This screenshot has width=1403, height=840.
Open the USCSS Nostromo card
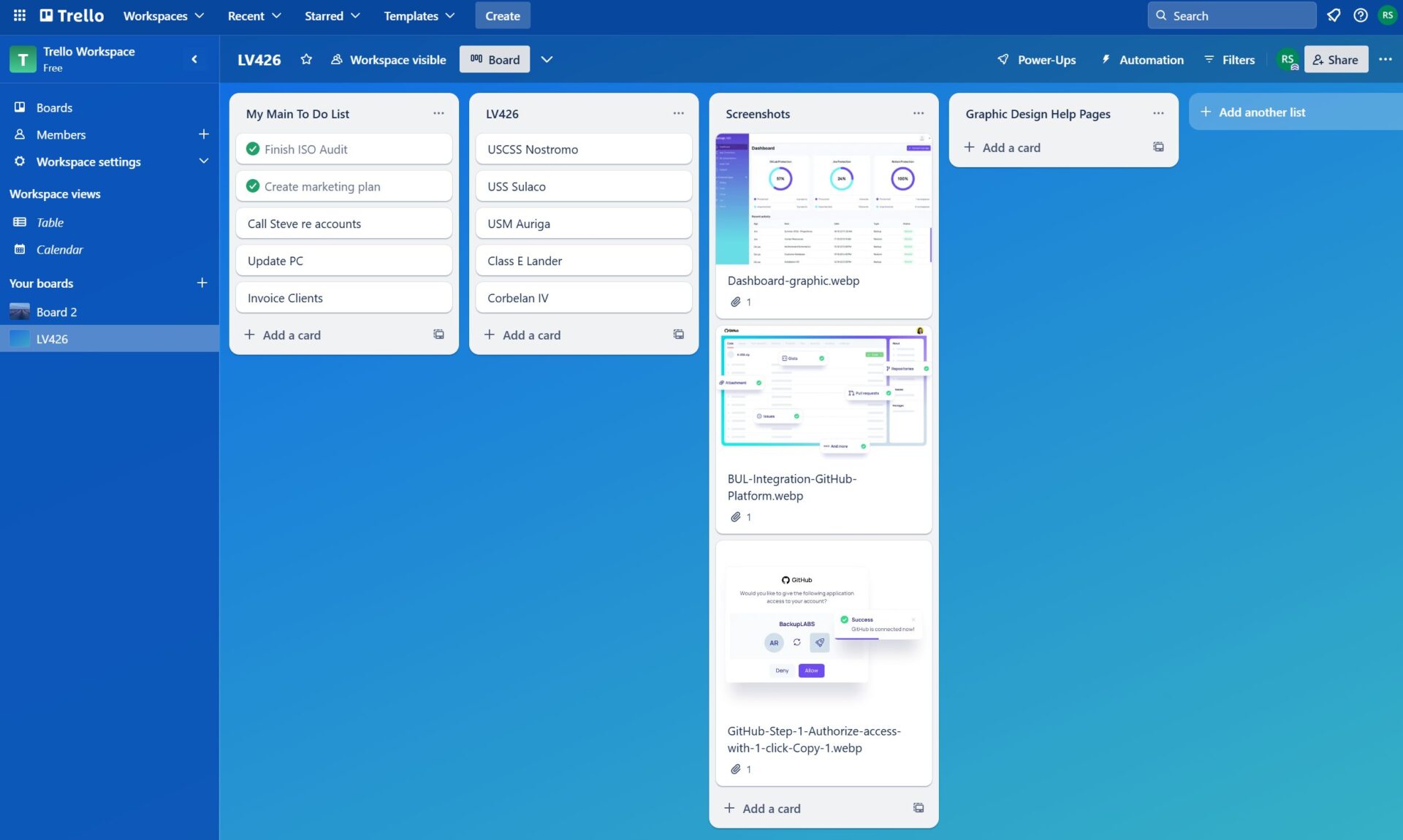point(583,149)
